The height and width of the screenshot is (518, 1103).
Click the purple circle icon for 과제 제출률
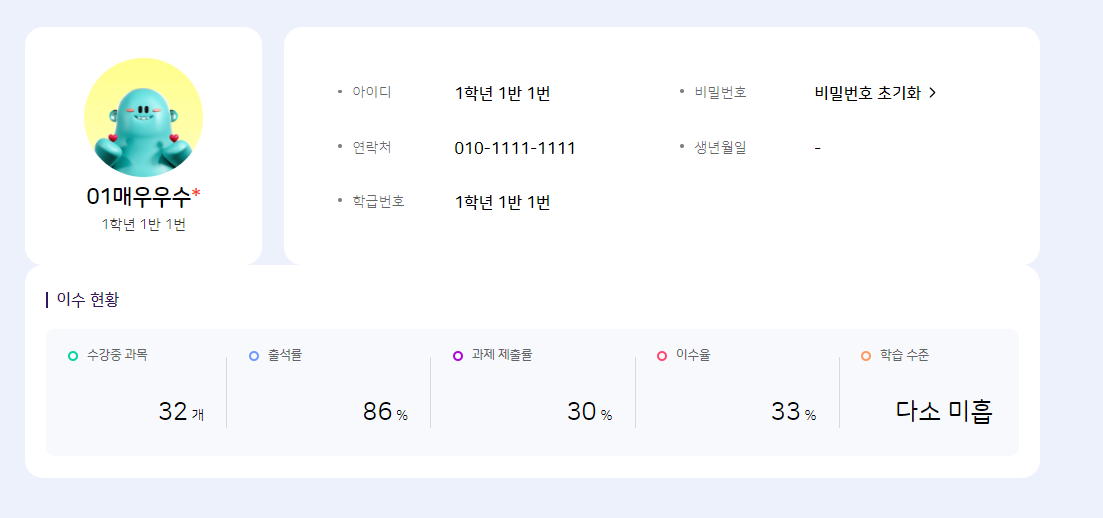[458, 356]
